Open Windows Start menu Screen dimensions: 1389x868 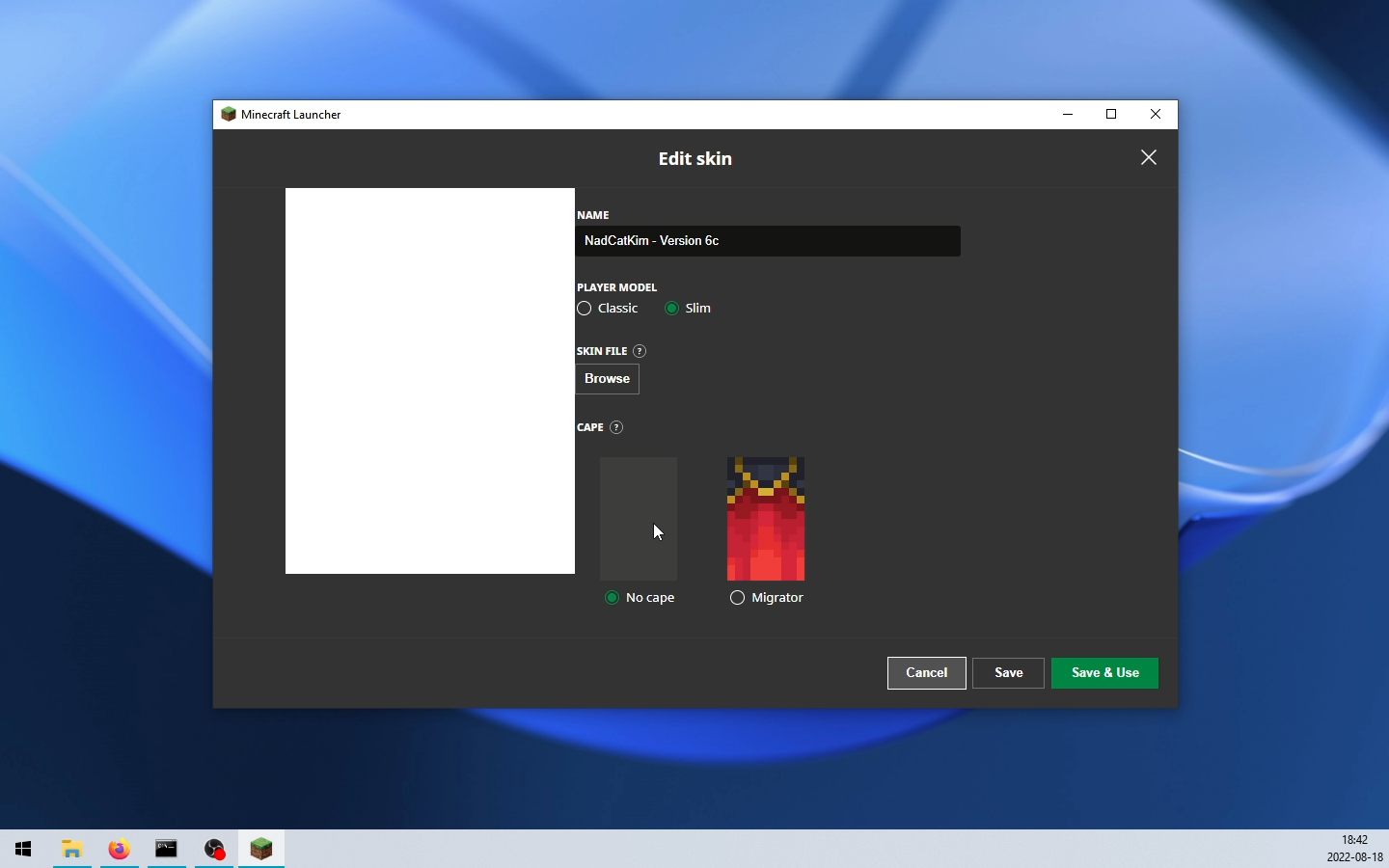[24, 849]
